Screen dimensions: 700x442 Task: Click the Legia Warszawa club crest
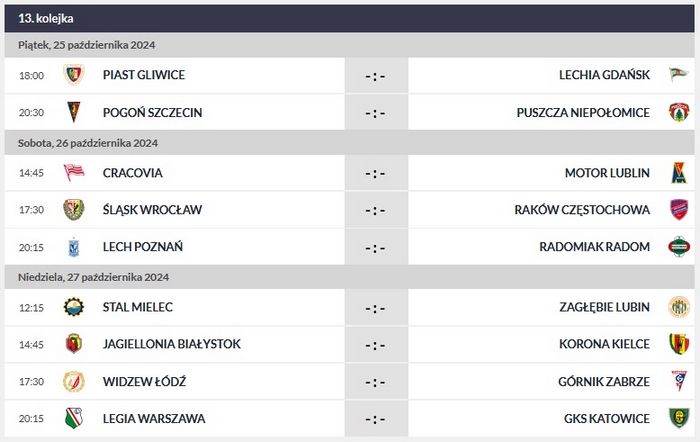(73, 417)
